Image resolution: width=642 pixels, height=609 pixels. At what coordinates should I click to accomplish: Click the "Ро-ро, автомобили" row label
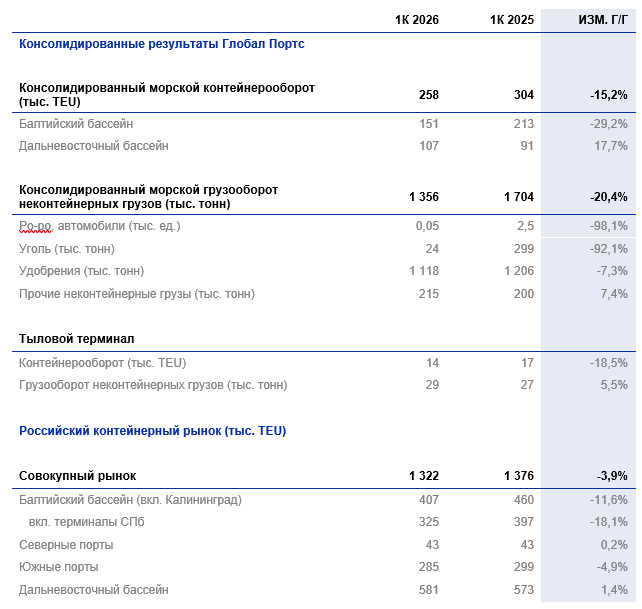point(99,226)
